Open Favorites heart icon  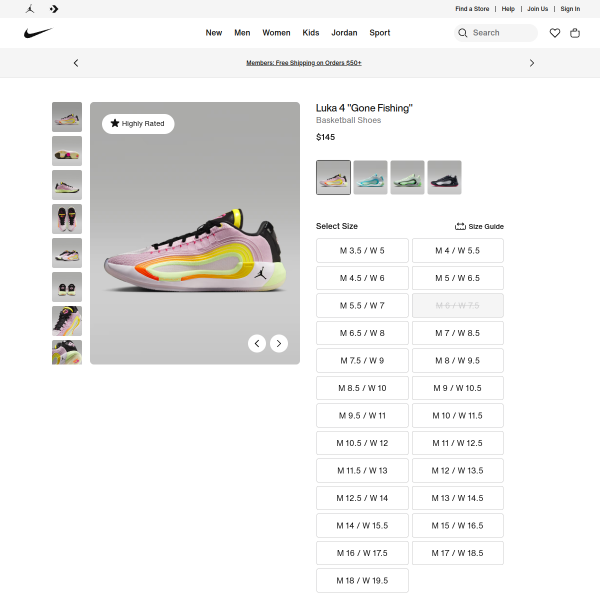(x=555, y=33)
